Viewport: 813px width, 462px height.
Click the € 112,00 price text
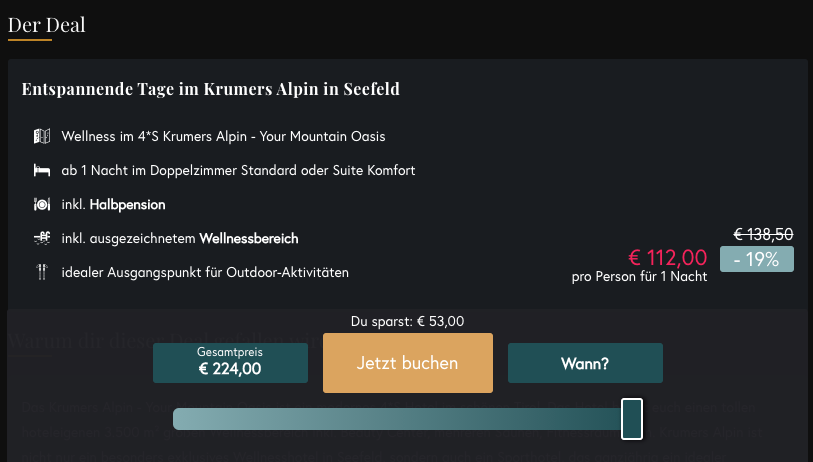pyautogui.click(x=667, y=258)
